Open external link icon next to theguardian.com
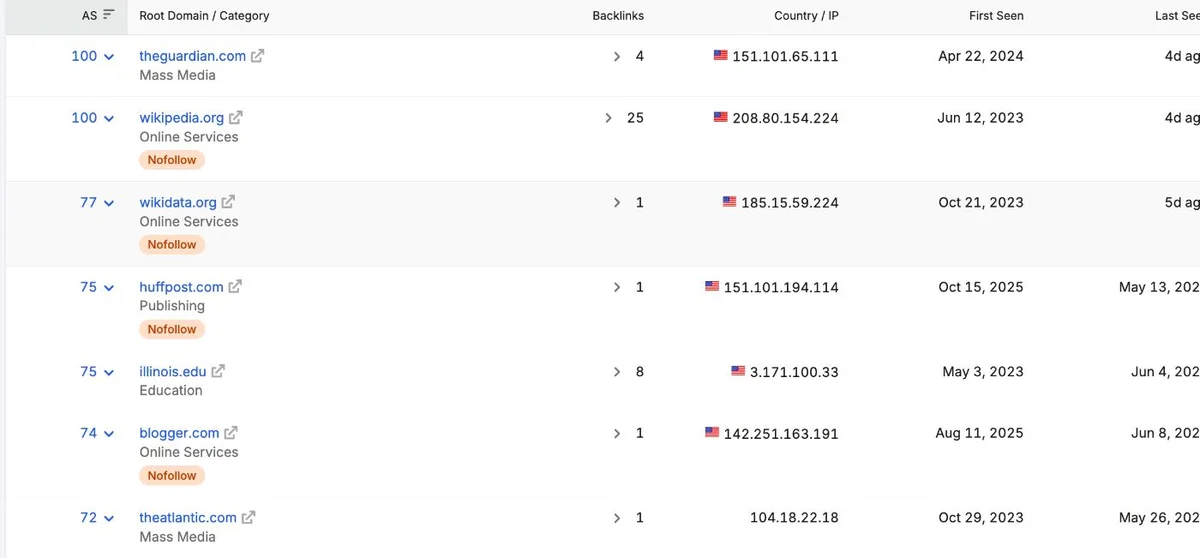This screenshot has height=558, width=1200. (257, 57)
